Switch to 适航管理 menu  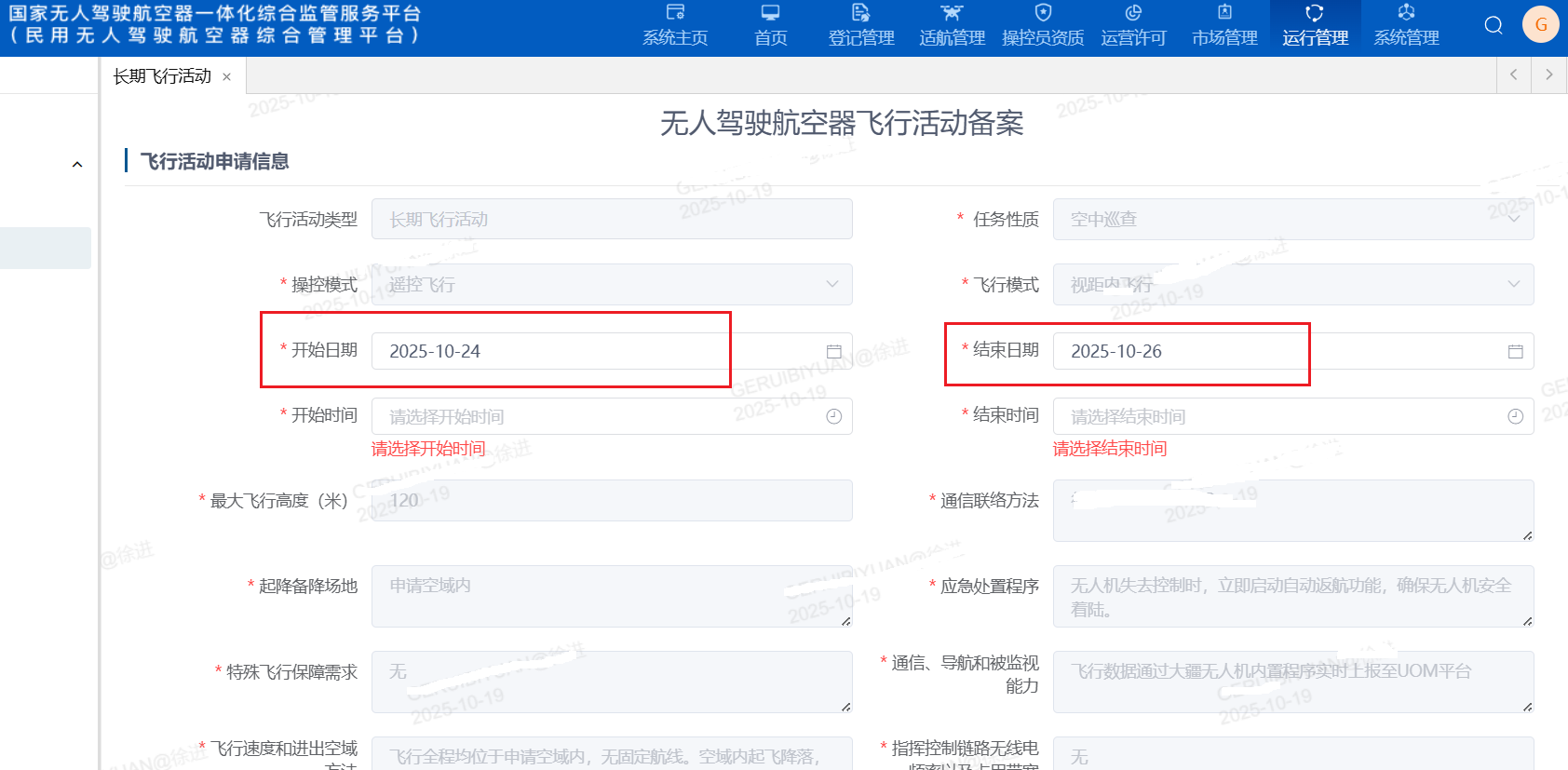pyautogui.click(x=952, y=26)
